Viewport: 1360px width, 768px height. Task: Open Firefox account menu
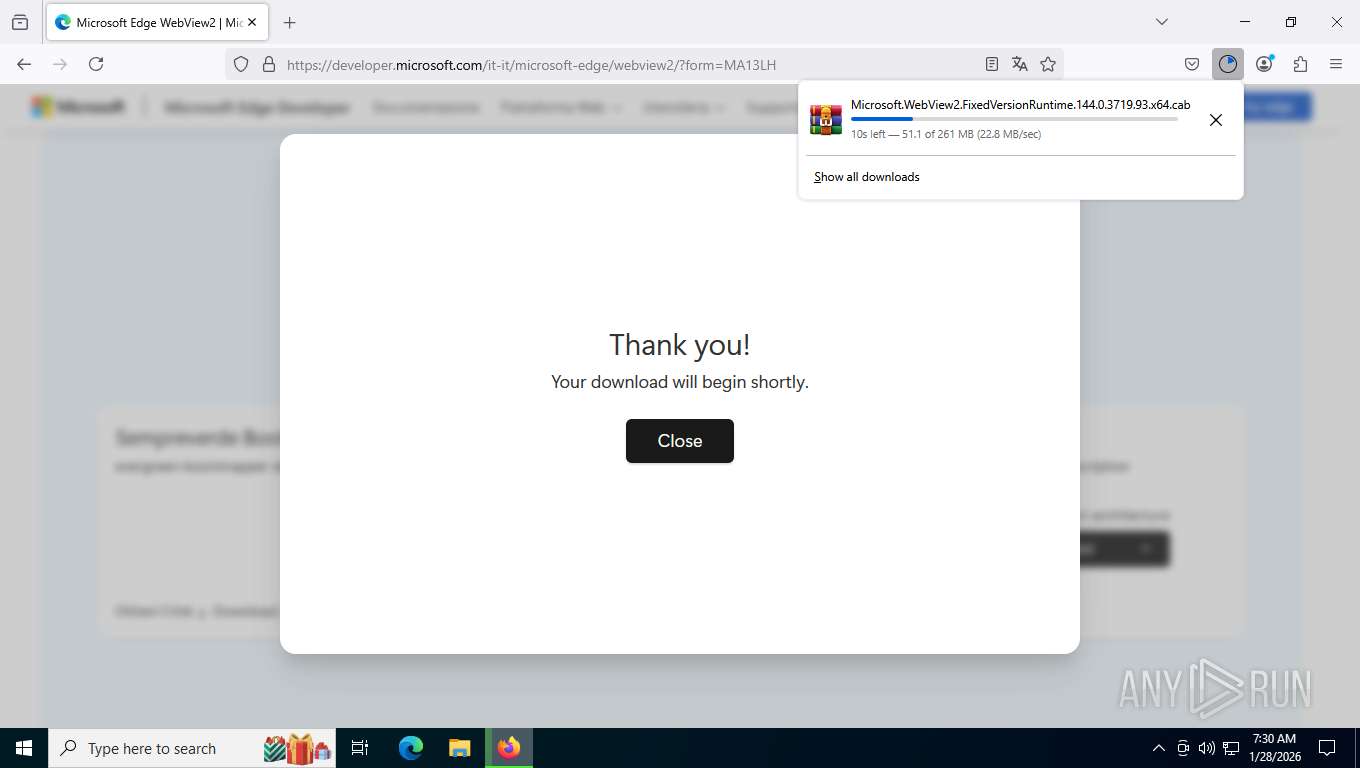(1264, 64)
